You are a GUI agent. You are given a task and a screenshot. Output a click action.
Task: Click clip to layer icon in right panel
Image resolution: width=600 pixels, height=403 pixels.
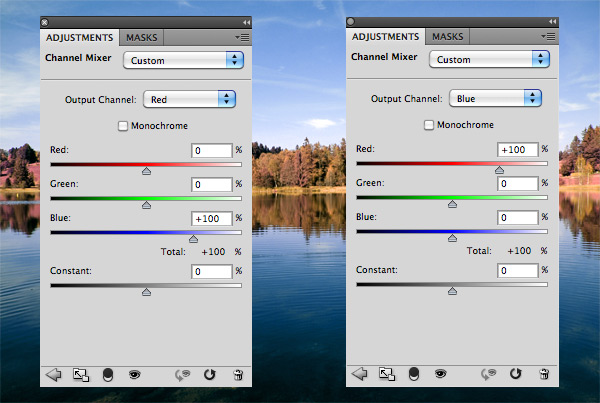414,374
